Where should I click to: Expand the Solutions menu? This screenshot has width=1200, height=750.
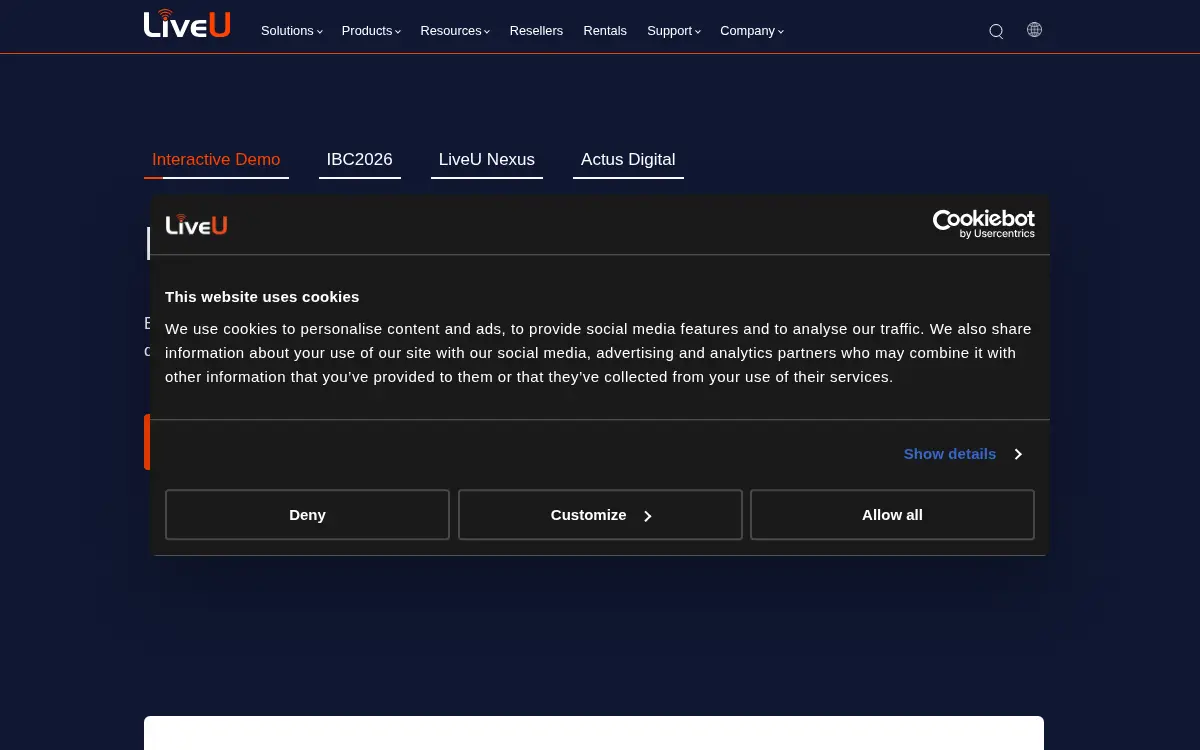[291, 31]
